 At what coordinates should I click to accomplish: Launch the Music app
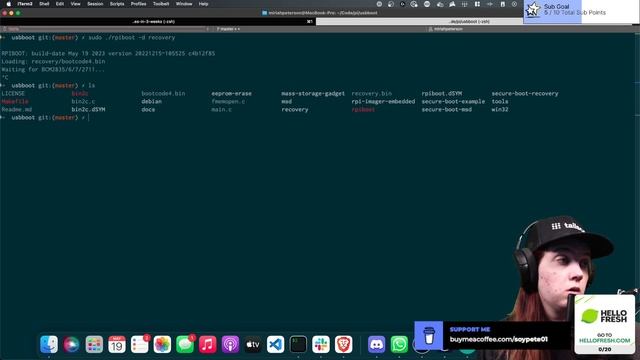point(207,344)
